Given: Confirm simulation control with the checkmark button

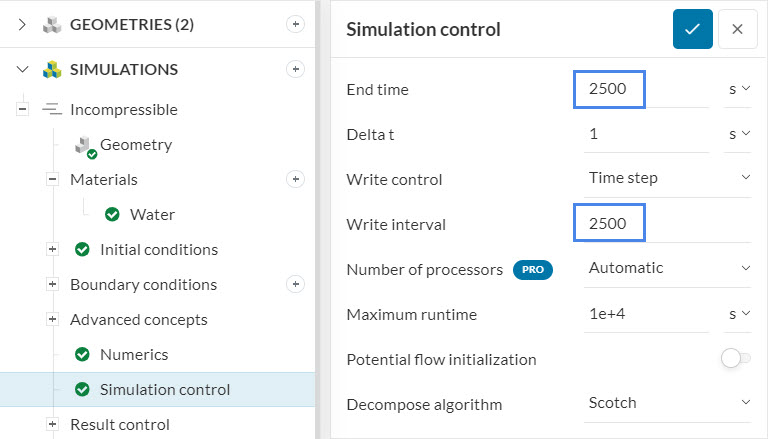Looking at the screenshot, I should coord(692,29).
